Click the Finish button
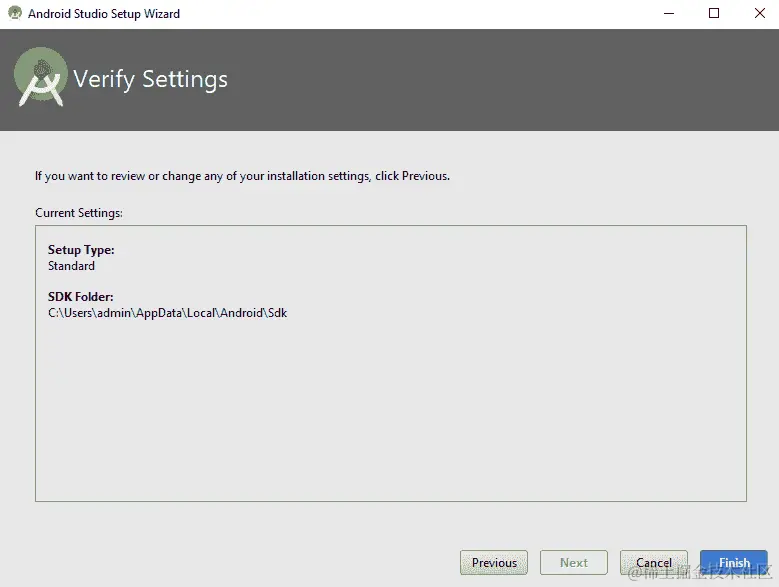The height and width of the screenshot is (587, 779). point(733,562)
